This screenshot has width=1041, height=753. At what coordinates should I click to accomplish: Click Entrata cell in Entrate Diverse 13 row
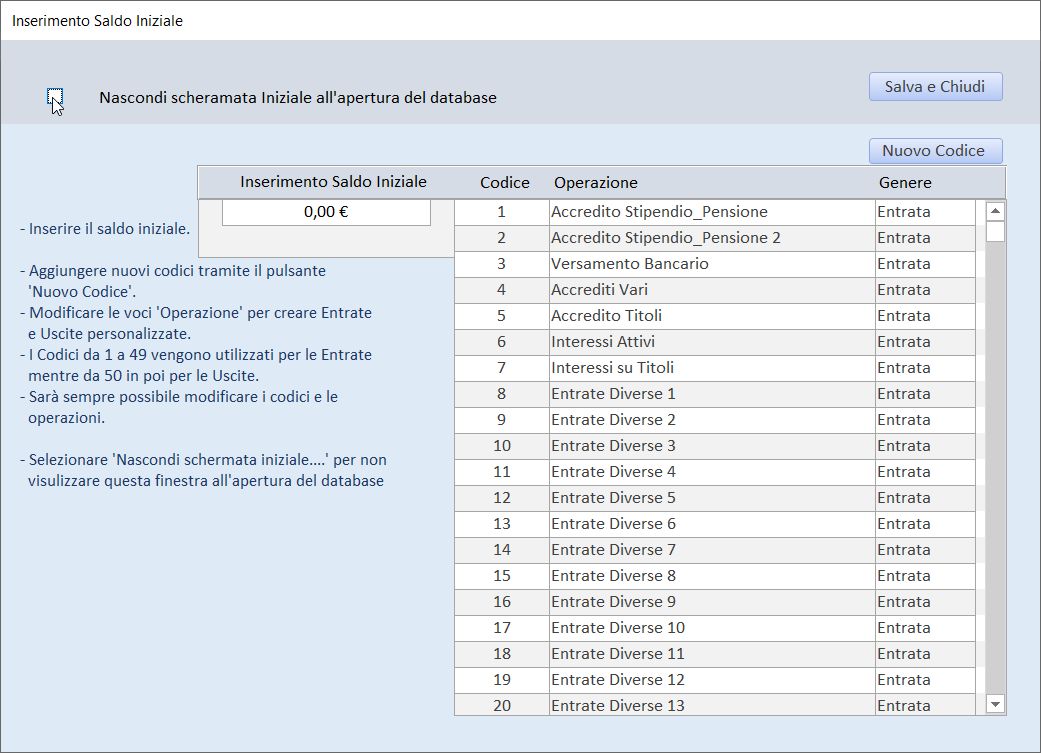[x=925, y=705]
